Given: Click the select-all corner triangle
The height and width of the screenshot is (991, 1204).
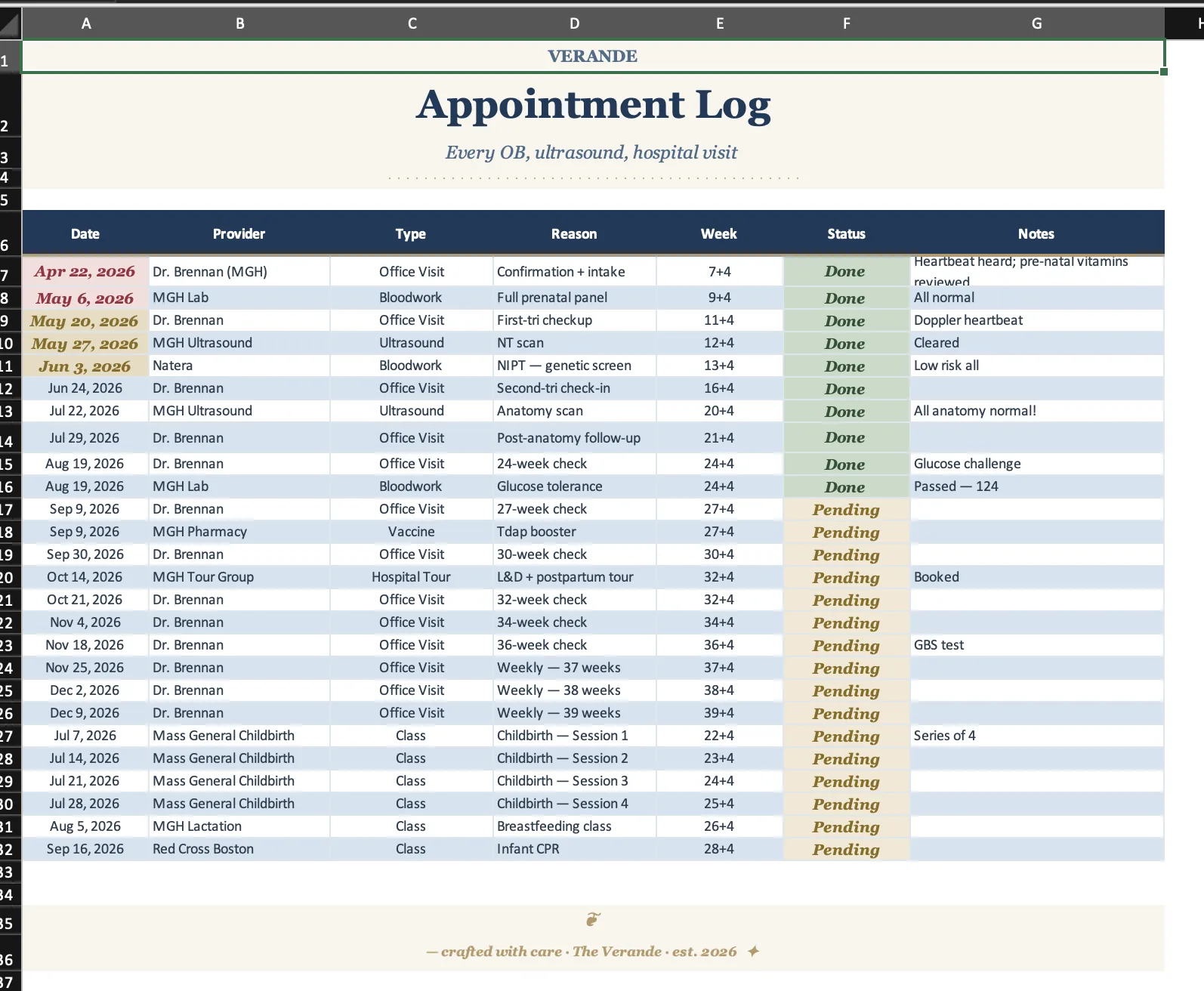Looking at the screenshot, I should tap(10, 24).
